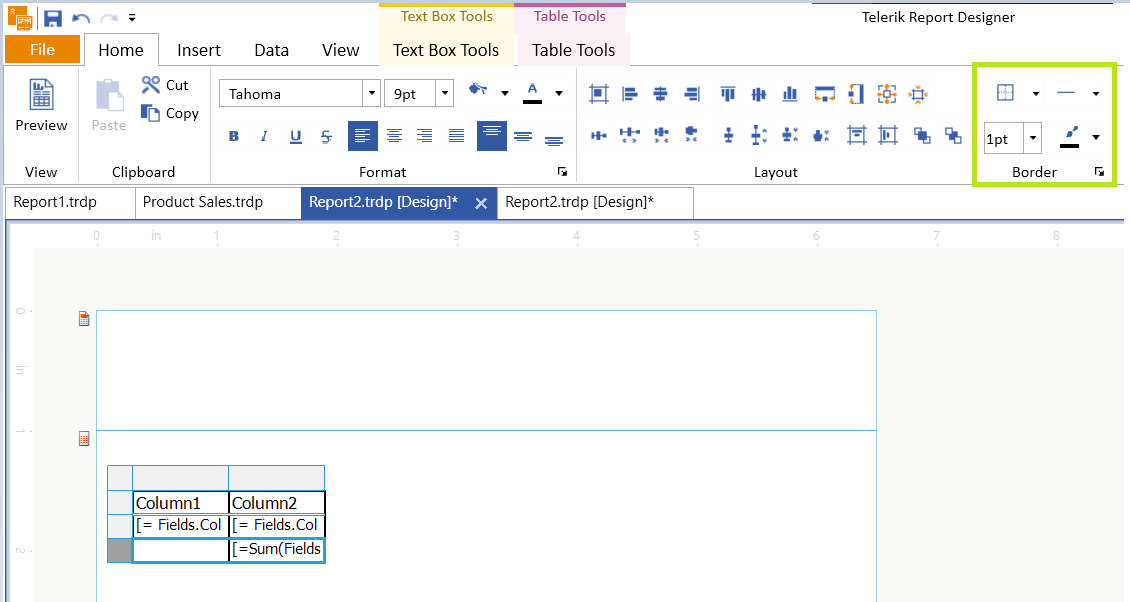Open the Format dialog launcher icon
This screenshot has width=1130, height=602.
click(562, 170)
